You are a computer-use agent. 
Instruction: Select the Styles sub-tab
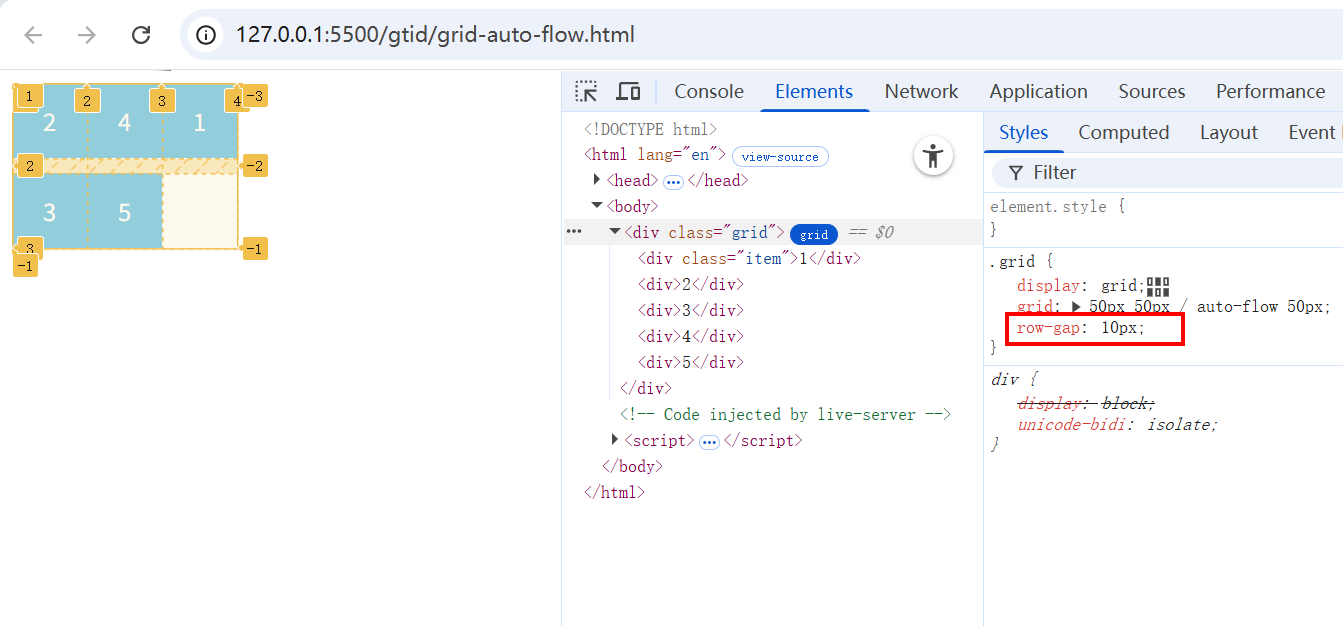pos(1023,133)
